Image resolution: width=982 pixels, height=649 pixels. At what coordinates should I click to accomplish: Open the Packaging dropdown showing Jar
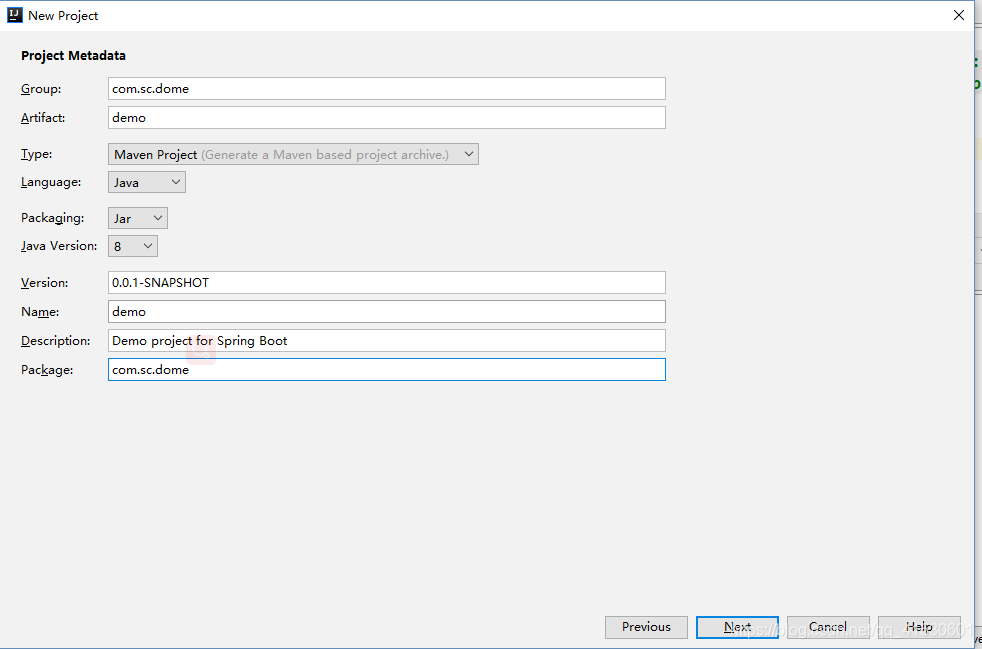[x=138, y=218]
